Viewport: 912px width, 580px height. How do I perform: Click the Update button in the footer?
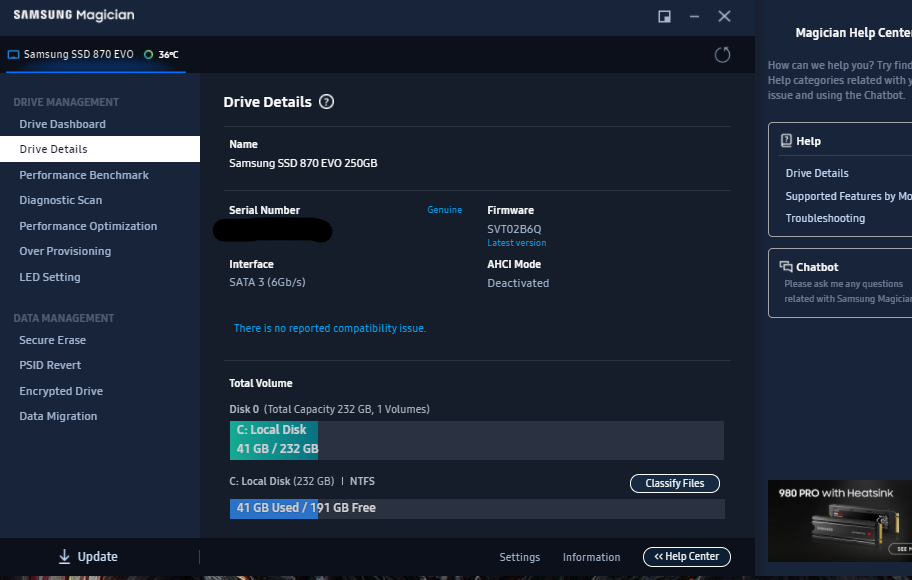coord(88,557)
